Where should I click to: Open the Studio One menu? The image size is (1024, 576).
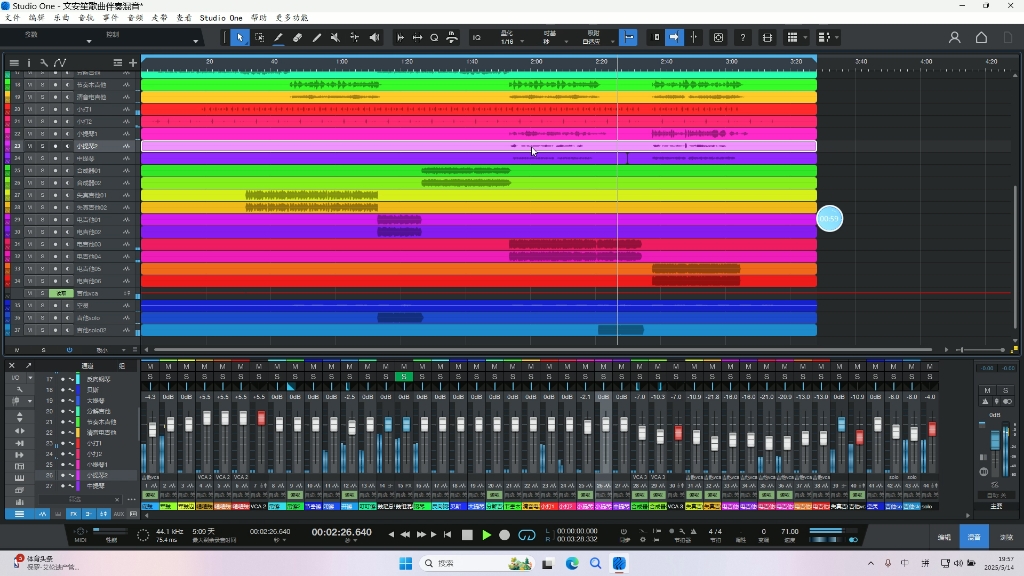coord(221,18)
